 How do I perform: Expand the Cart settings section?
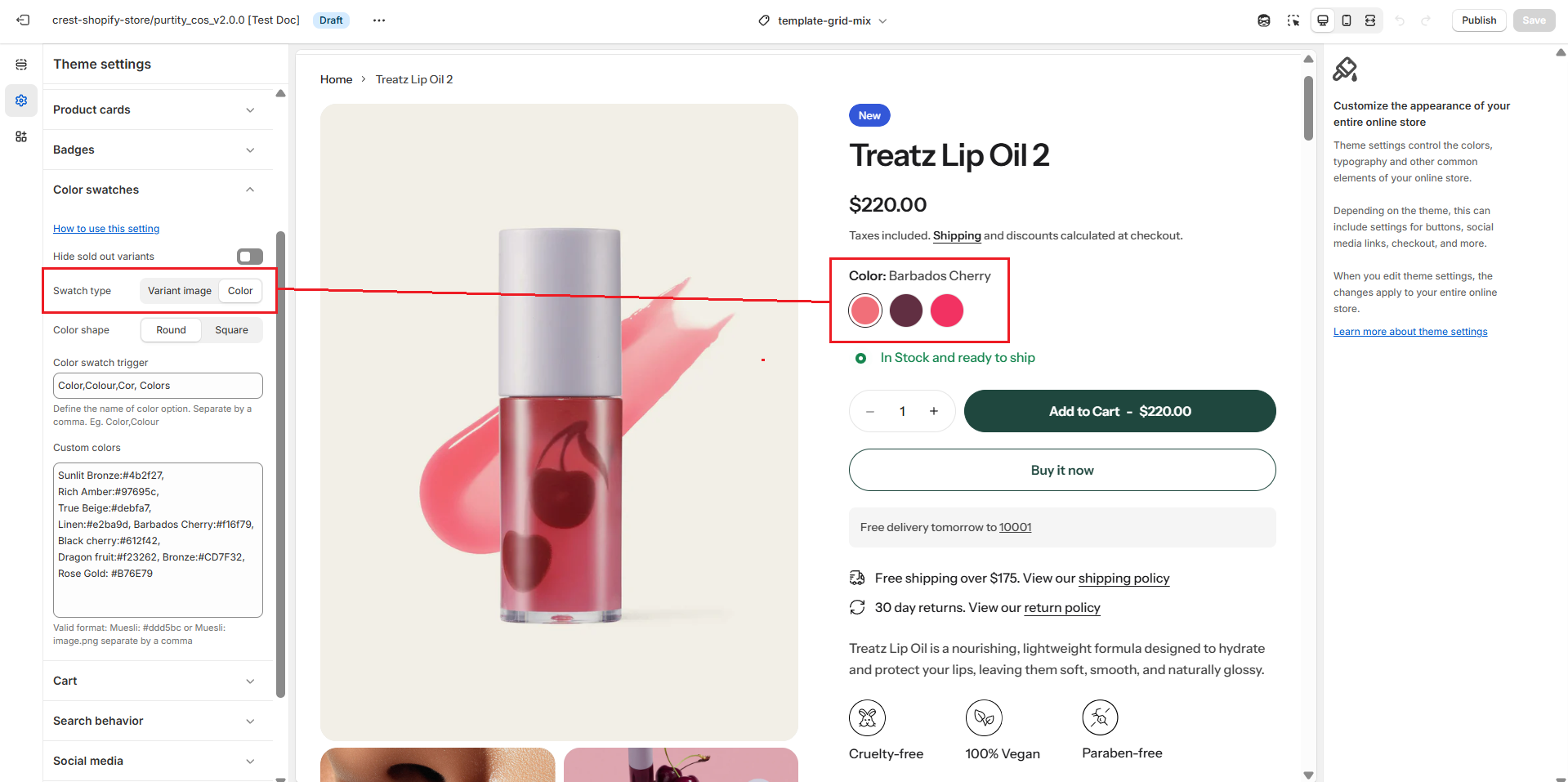pyautogui.click(x=155, y=681)
